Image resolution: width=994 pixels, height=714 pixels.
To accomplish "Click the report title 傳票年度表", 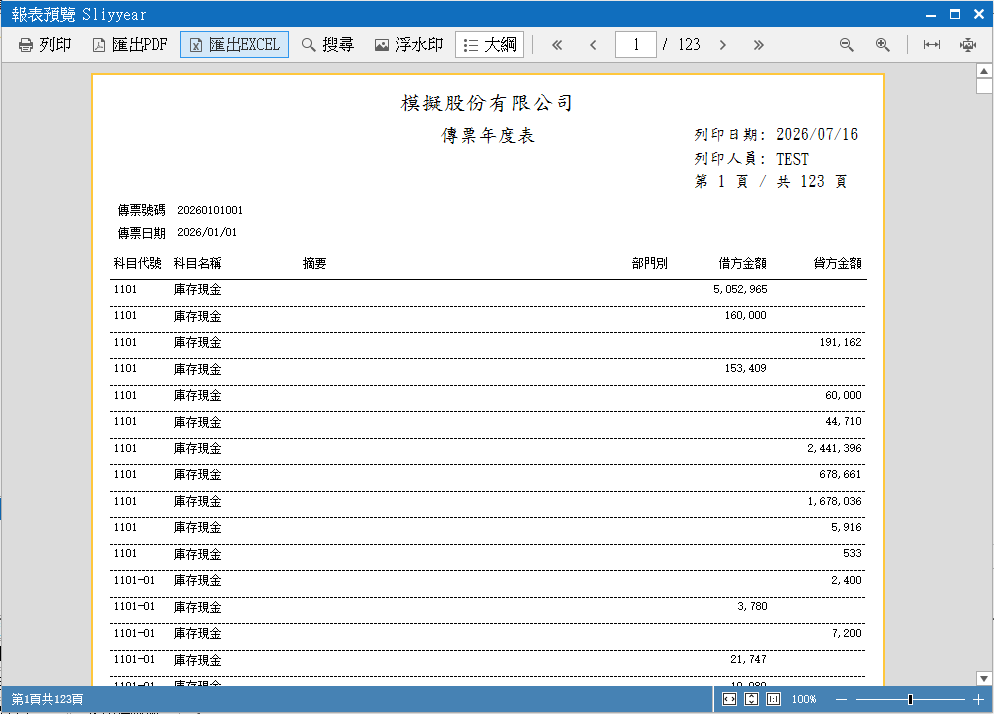I will [488, 135].
